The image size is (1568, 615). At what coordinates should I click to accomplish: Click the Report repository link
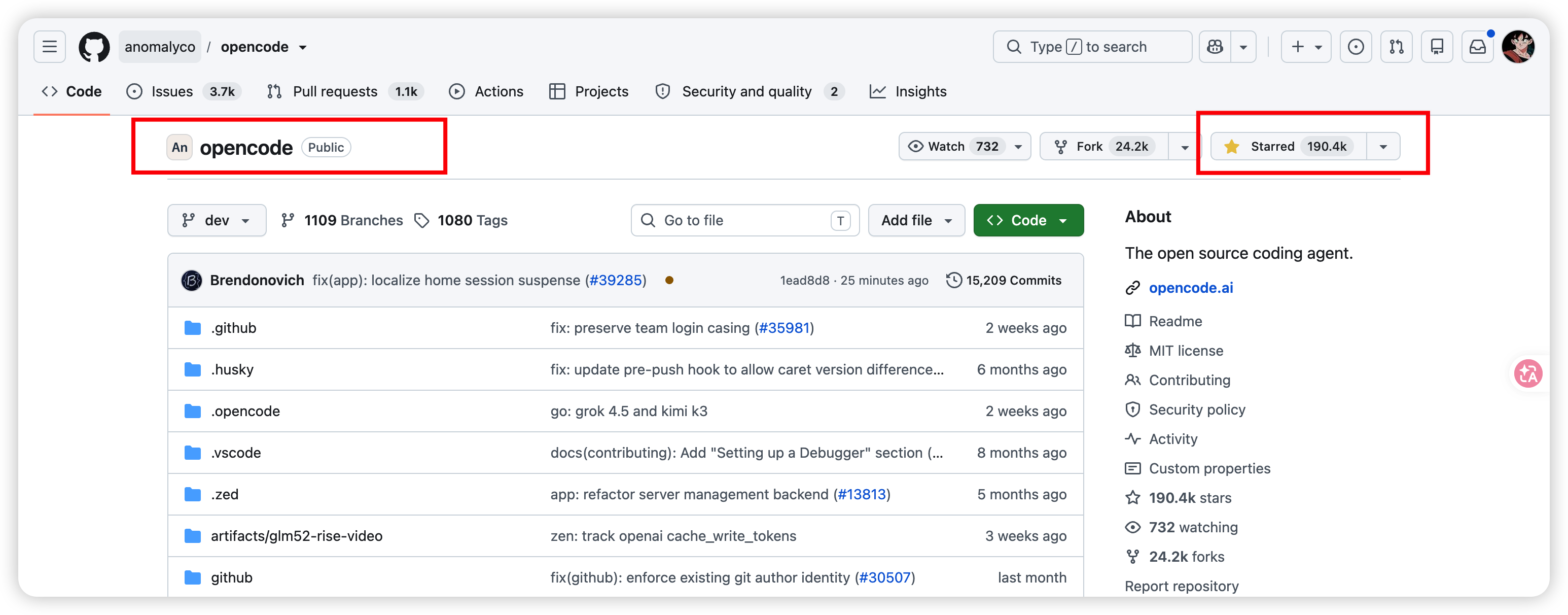click(x=1182, y=587)
